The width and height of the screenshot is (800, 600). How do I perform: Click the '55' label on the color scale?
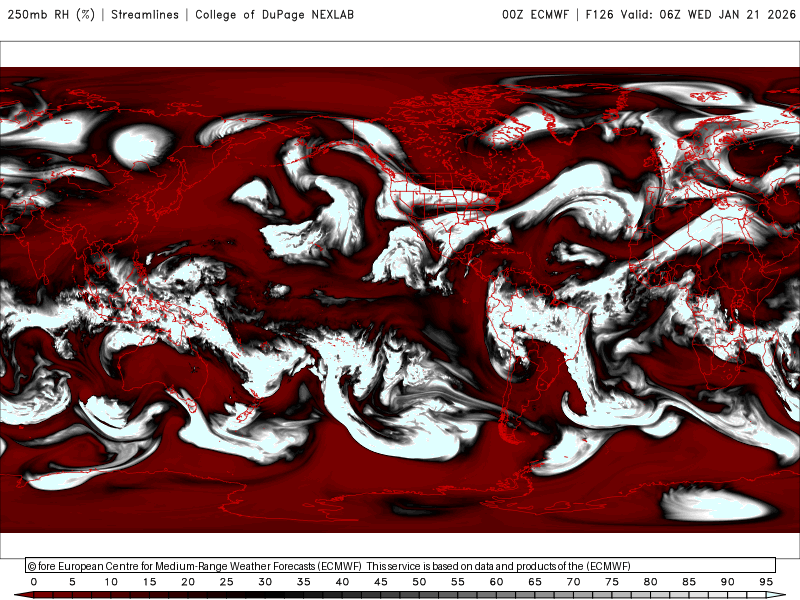458,582
